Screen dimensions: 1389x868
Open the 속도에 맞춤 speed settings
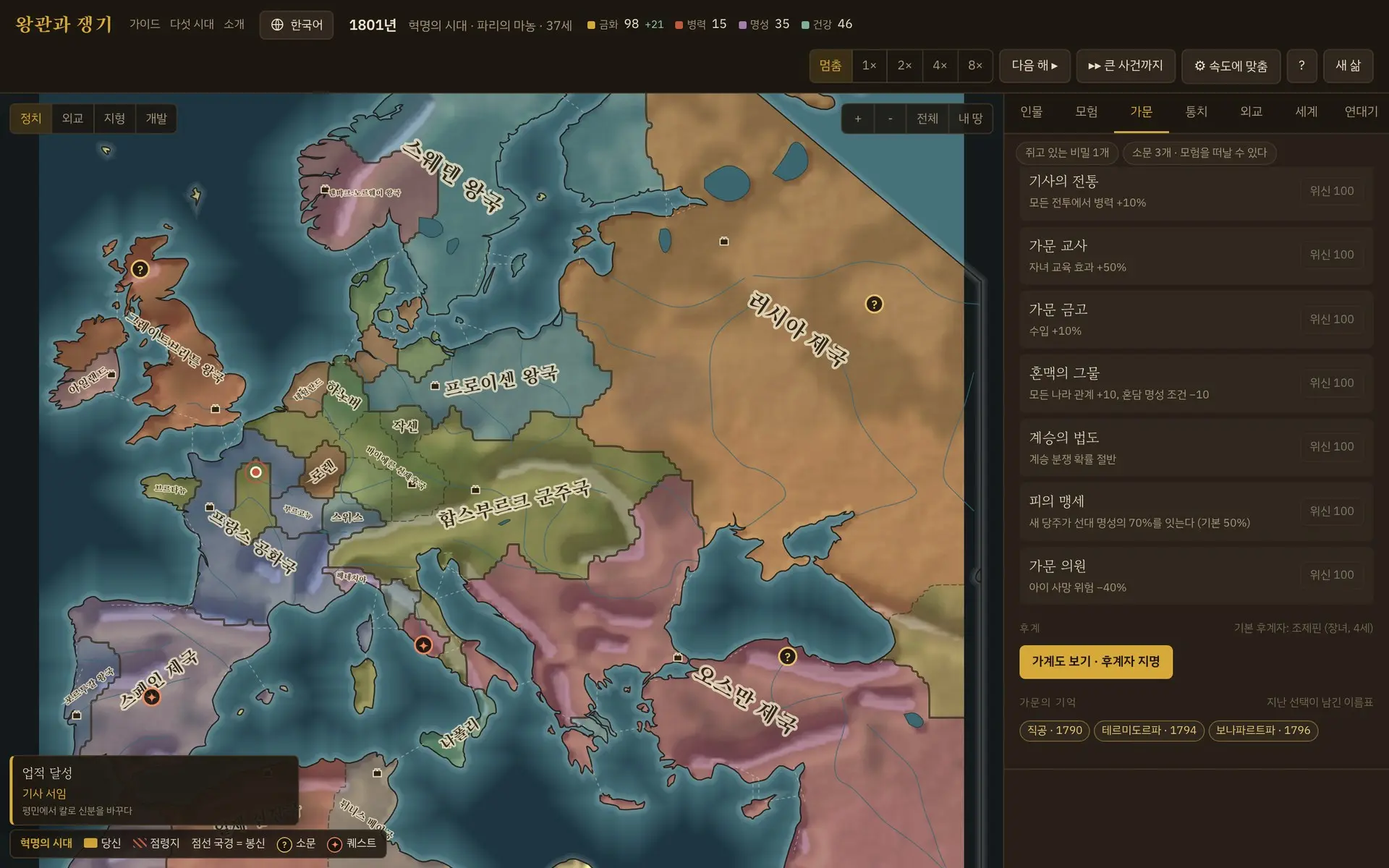tap(1231, 66)
